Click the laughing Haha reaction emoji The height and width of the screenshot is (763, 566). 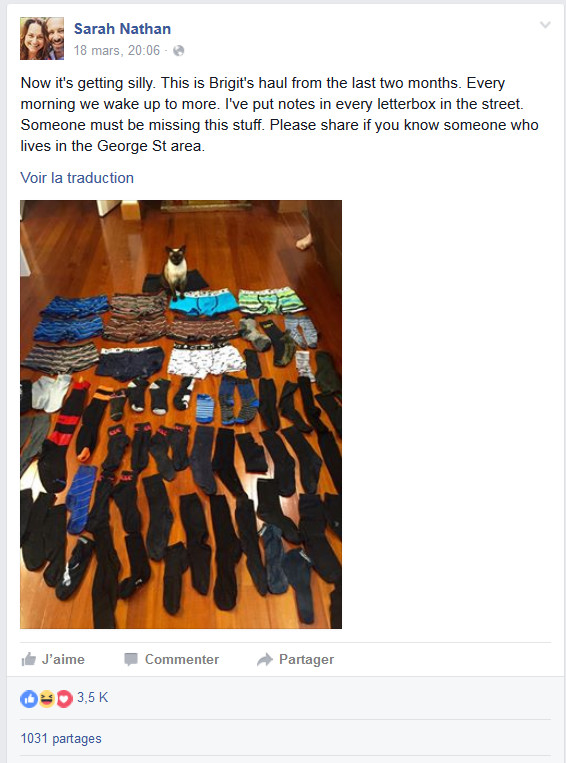coord(47,699)
